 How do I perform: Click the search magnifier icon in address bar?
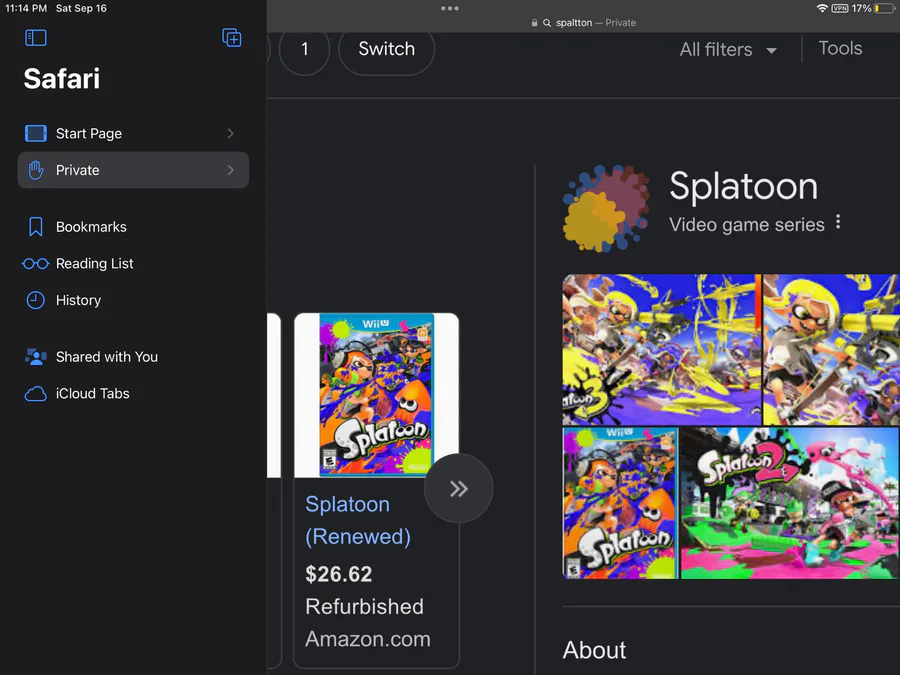(x=547, y=23)
